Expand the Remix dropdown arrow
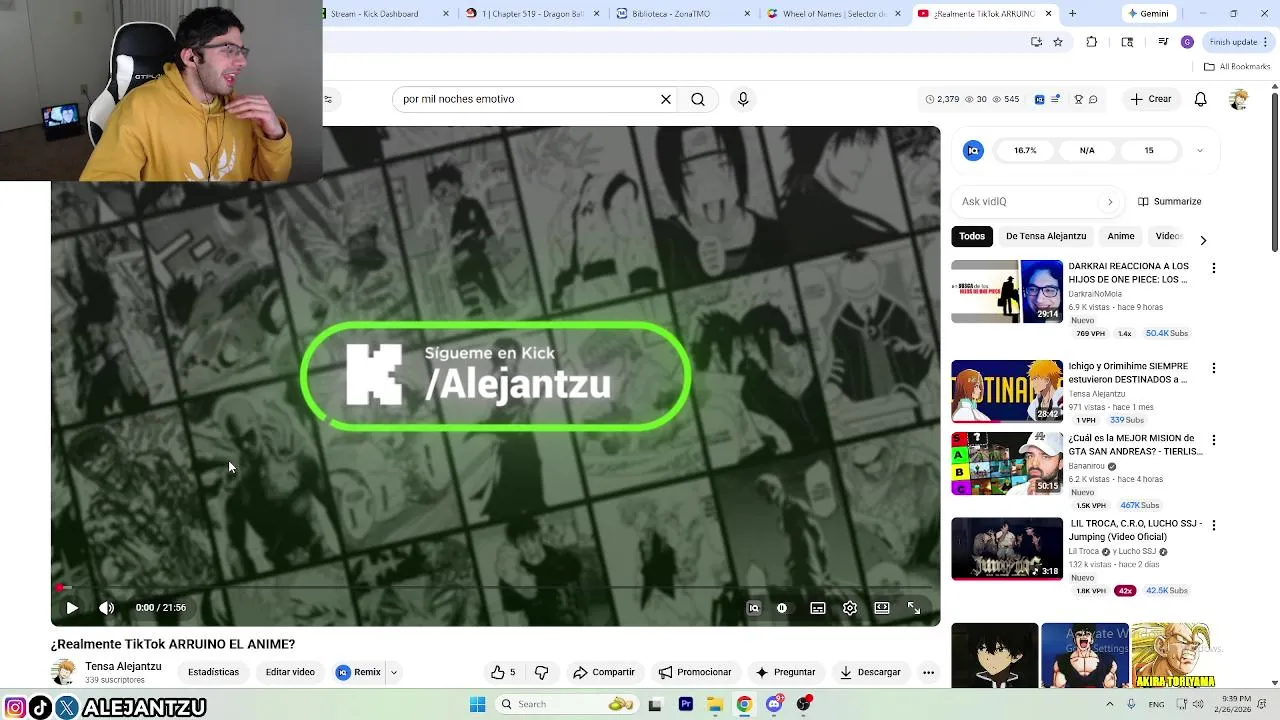The height and width of the screenshot is (720, 1280). point(394,672)
